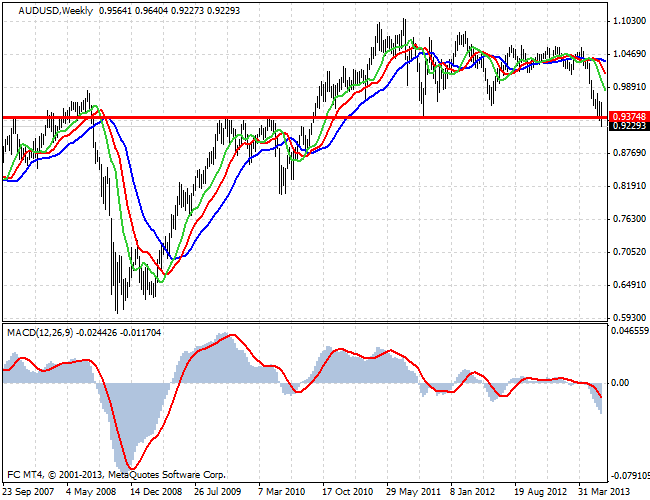
Task: Click the 0.98910 price scale value
Action: 629,87
